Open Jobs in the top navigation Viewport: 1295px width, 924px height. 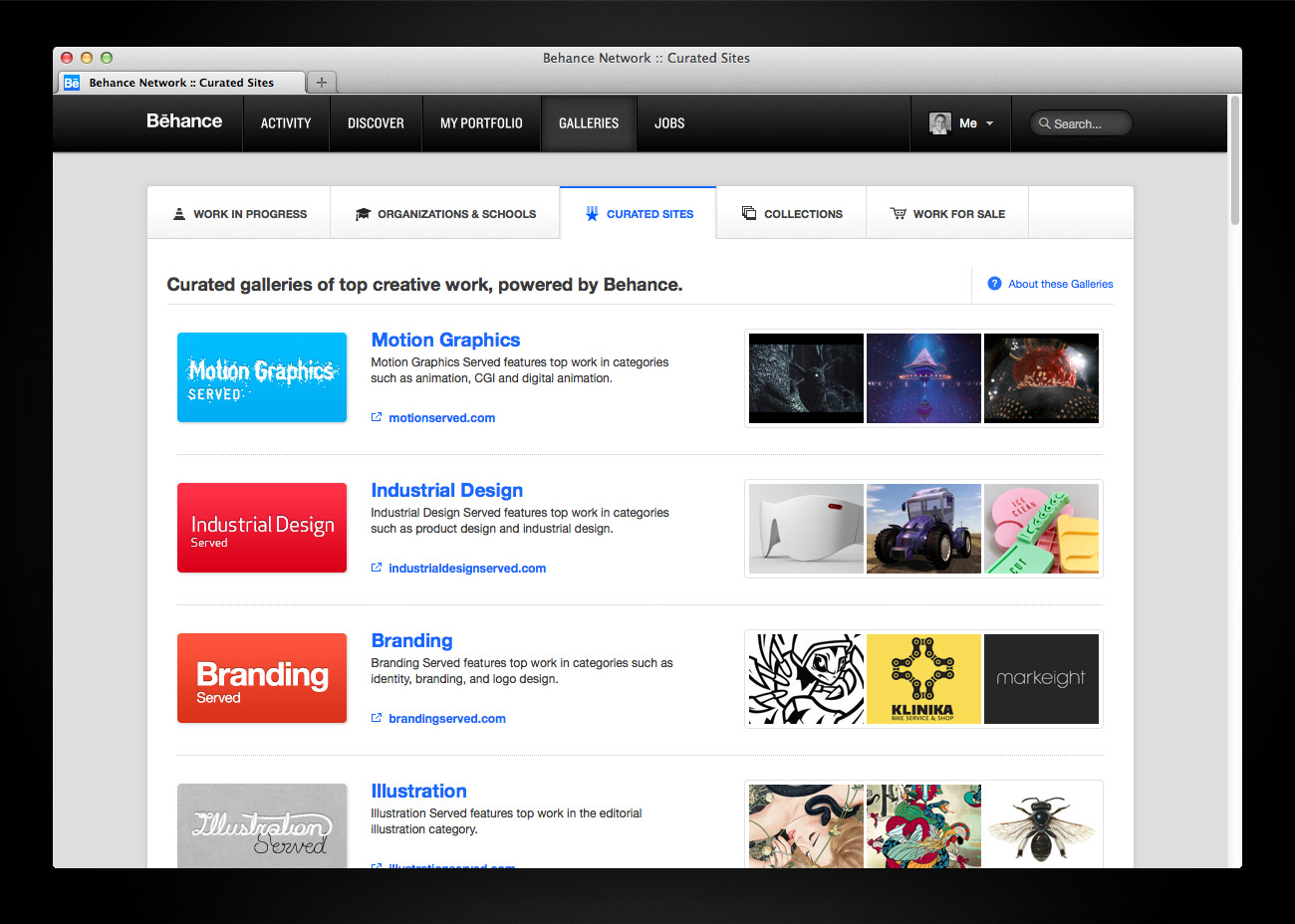tap(669, 123)
